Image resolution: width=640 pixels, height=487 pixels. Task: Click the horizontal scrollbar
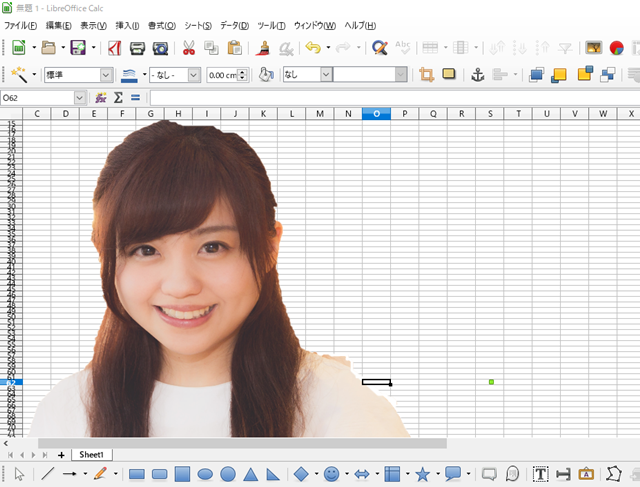(x=242, y=442)
